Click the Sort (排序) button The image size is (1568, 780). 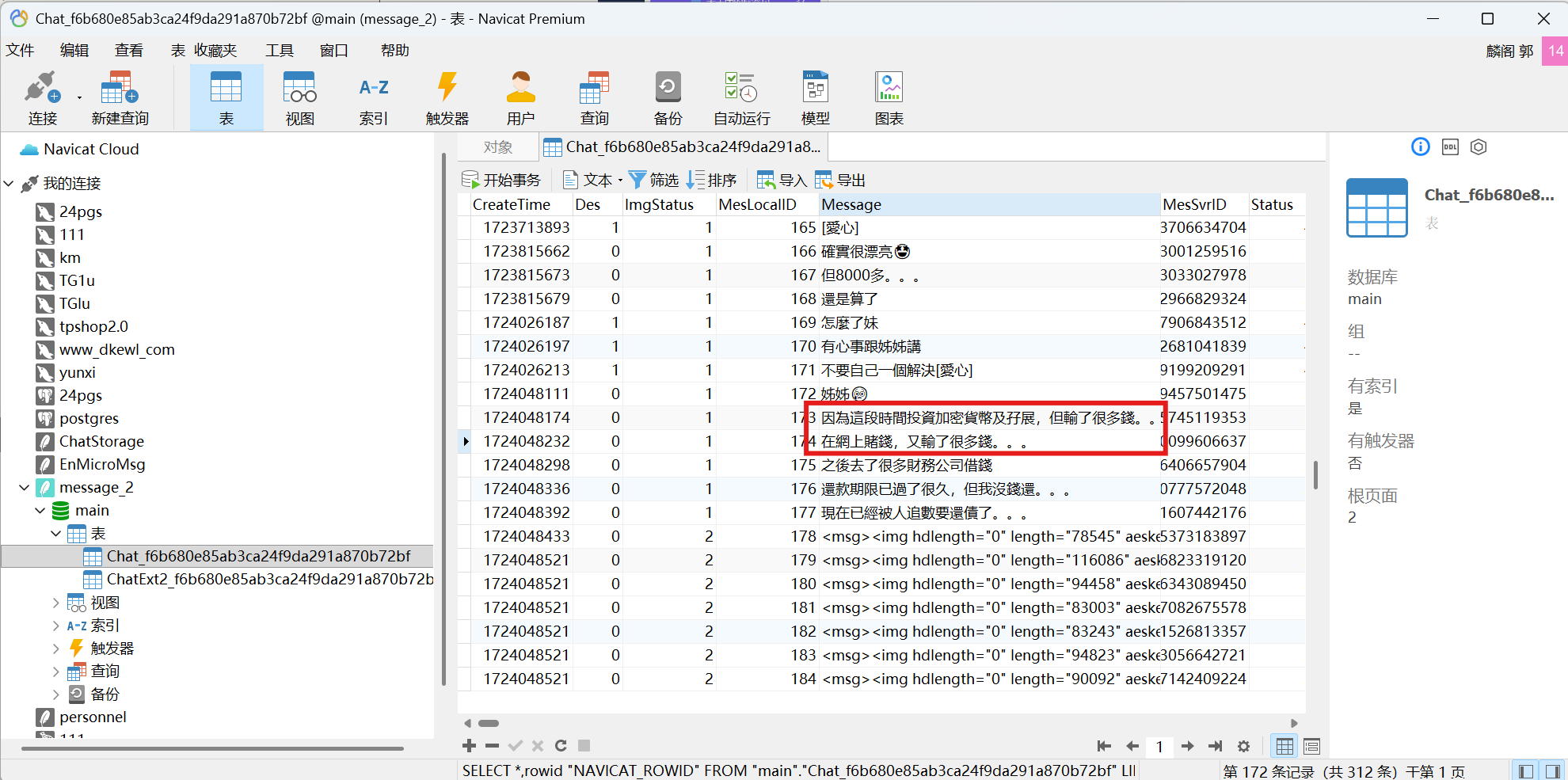pos(712,181)
